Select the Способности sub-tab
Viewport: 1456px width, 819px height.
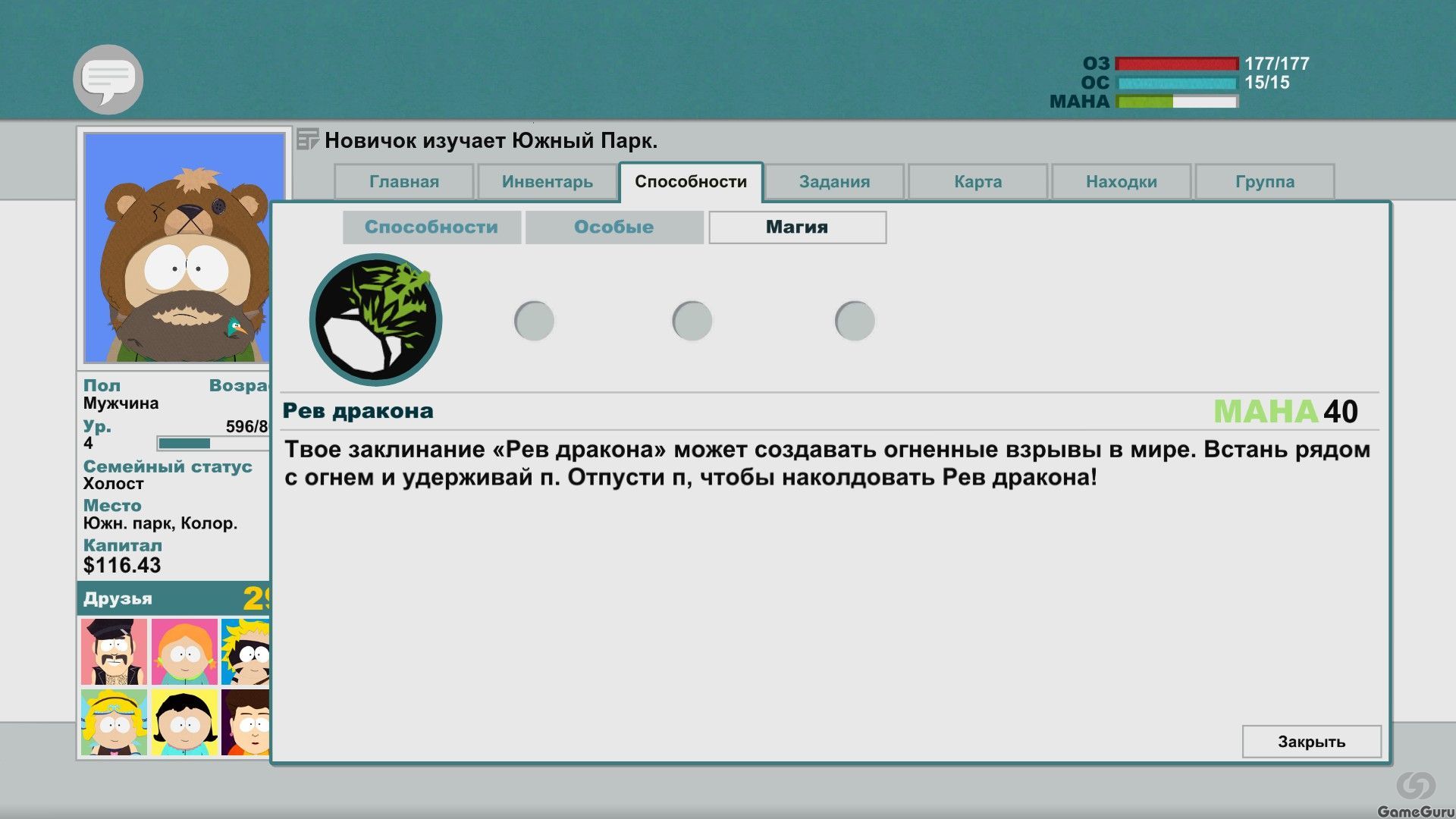click(x=431, y=227)
